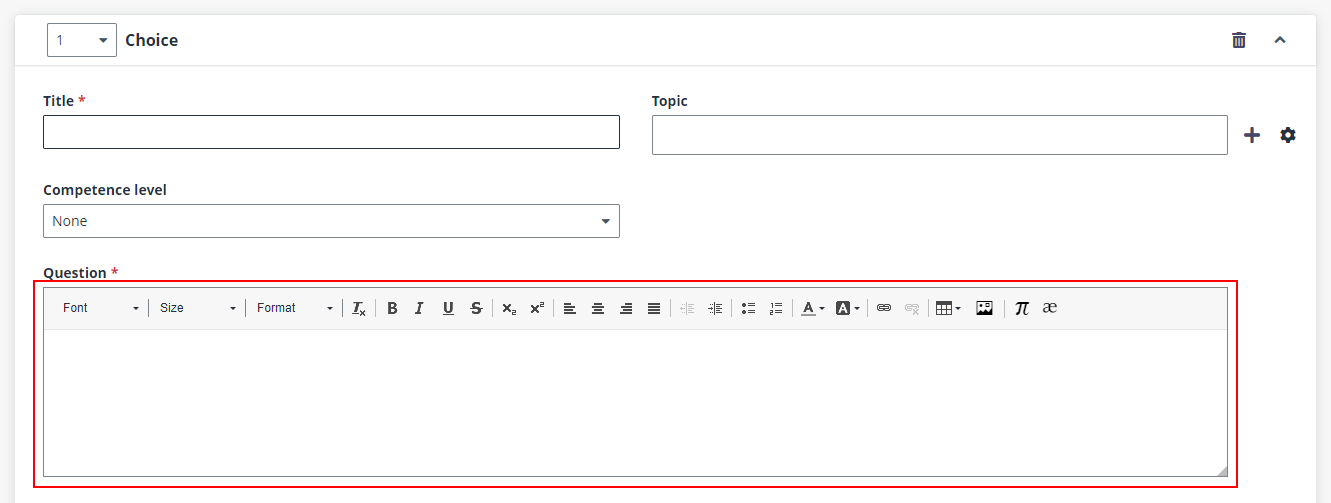Click the Title input field
Viewport: 1331px width, 503px height.
[x=331, y=132]
